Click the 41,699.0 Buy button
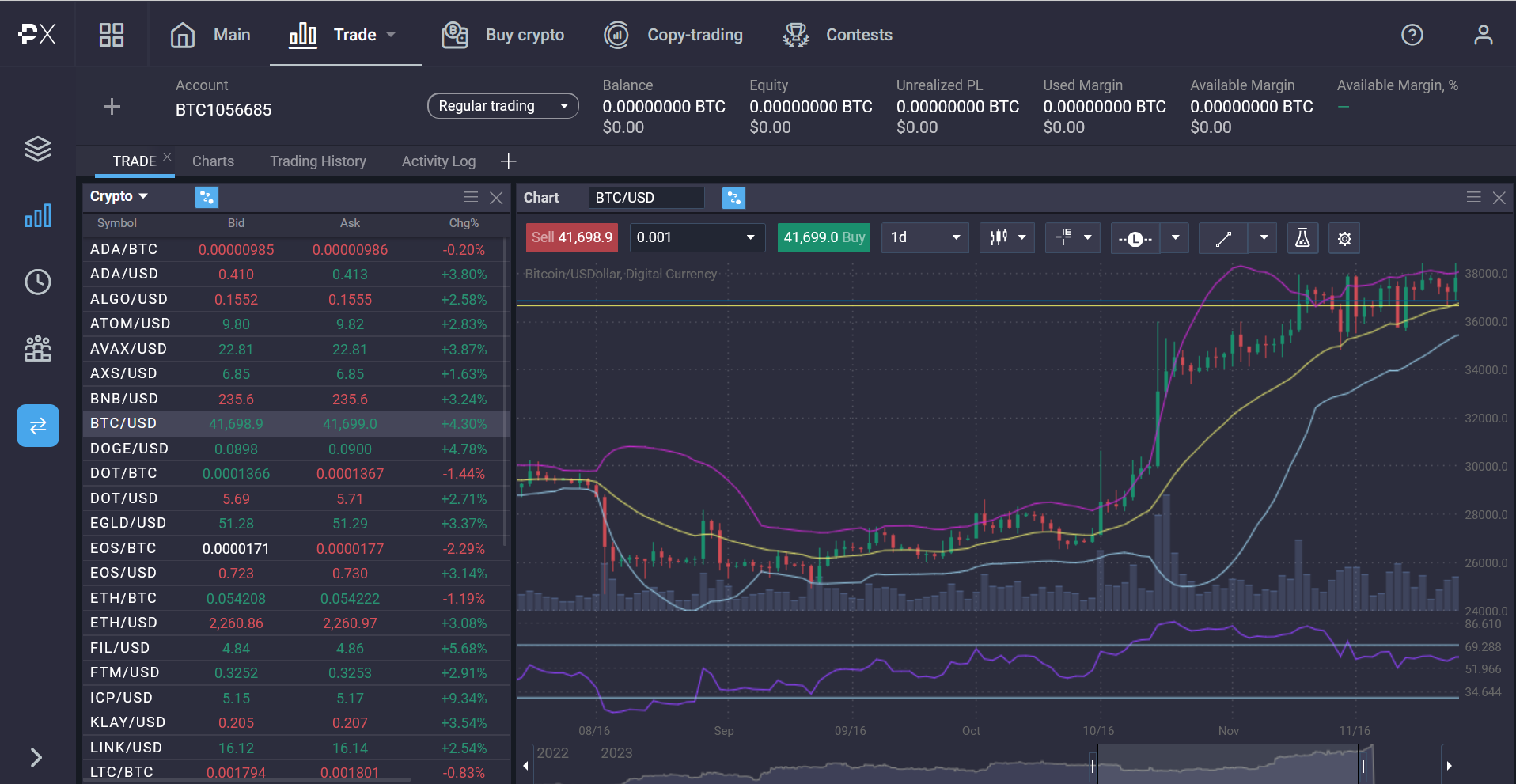This screenshot has width=1516, height=784. click(824, 237)
